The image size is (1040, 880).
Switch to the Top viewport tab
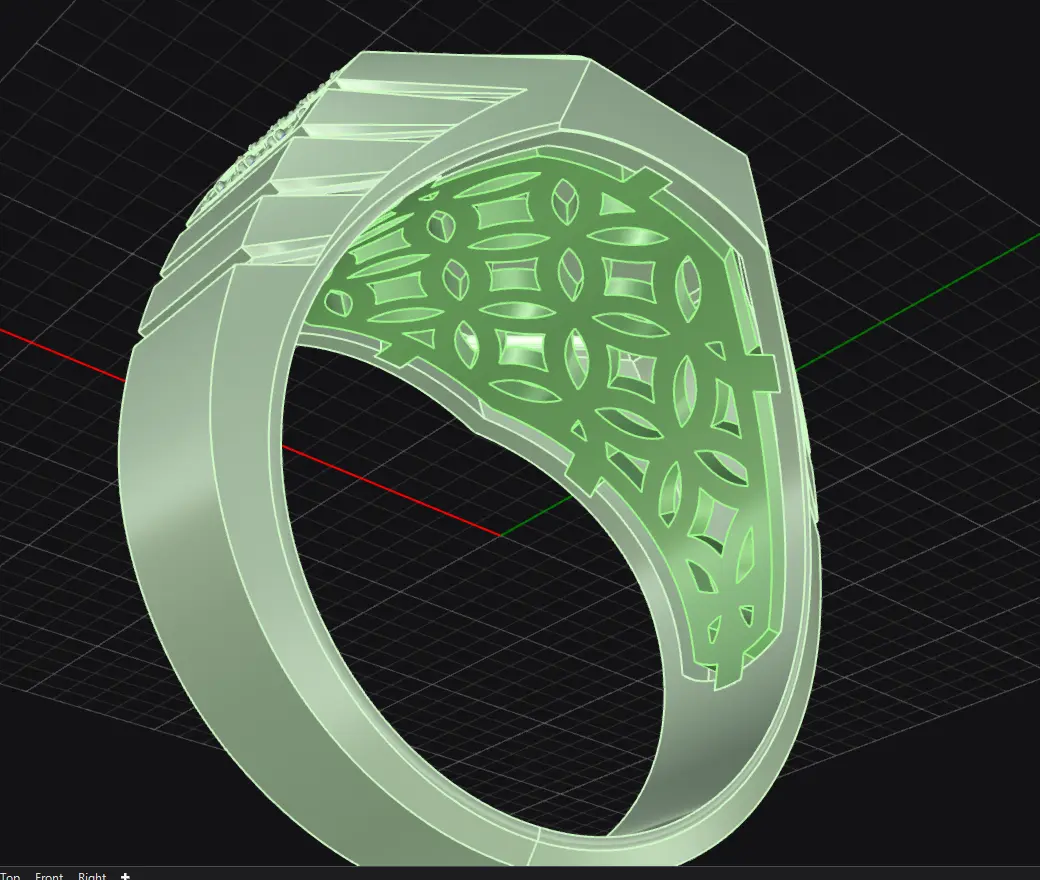(x=10, y=876)
